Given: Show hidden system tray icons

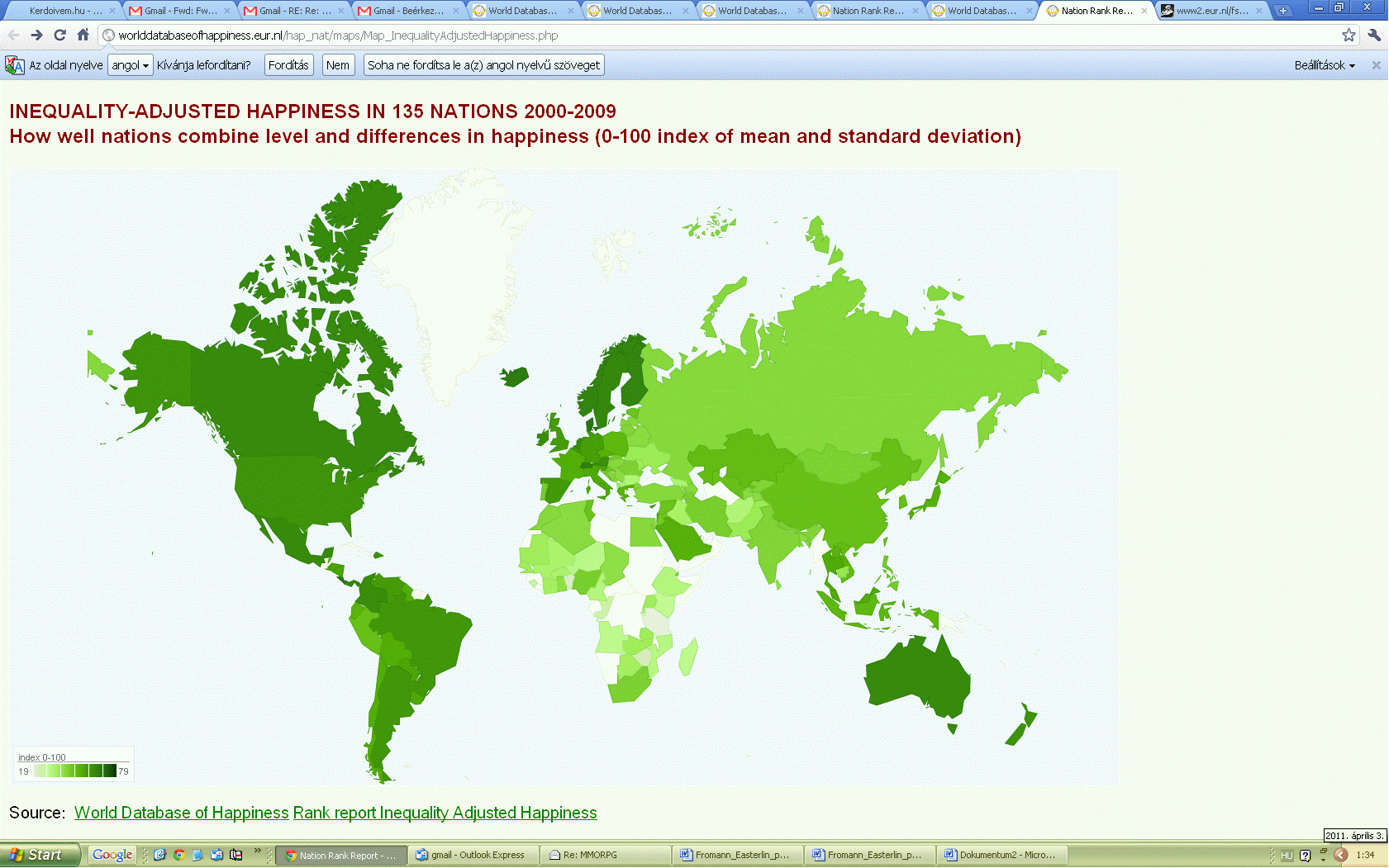Looking at the screenshot, I should coord(1341,855).
